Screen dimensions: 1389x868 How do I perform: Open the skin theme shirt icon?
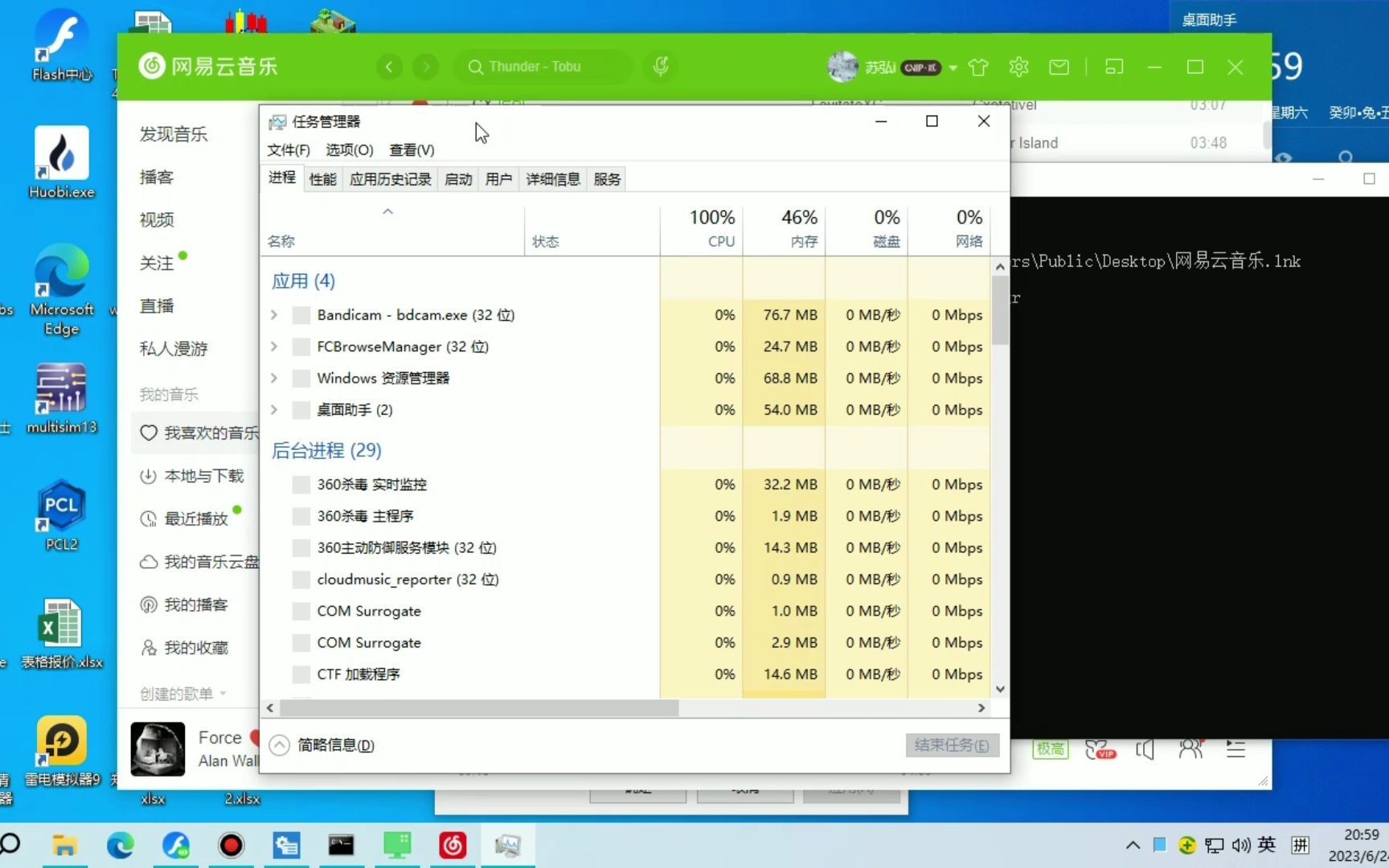coord(978,67)
